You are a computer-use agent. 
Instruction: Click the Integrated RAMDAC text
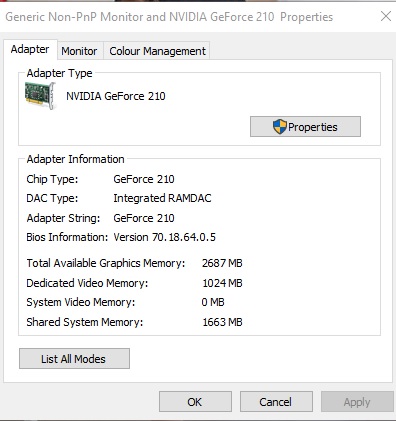pos(162,198)
